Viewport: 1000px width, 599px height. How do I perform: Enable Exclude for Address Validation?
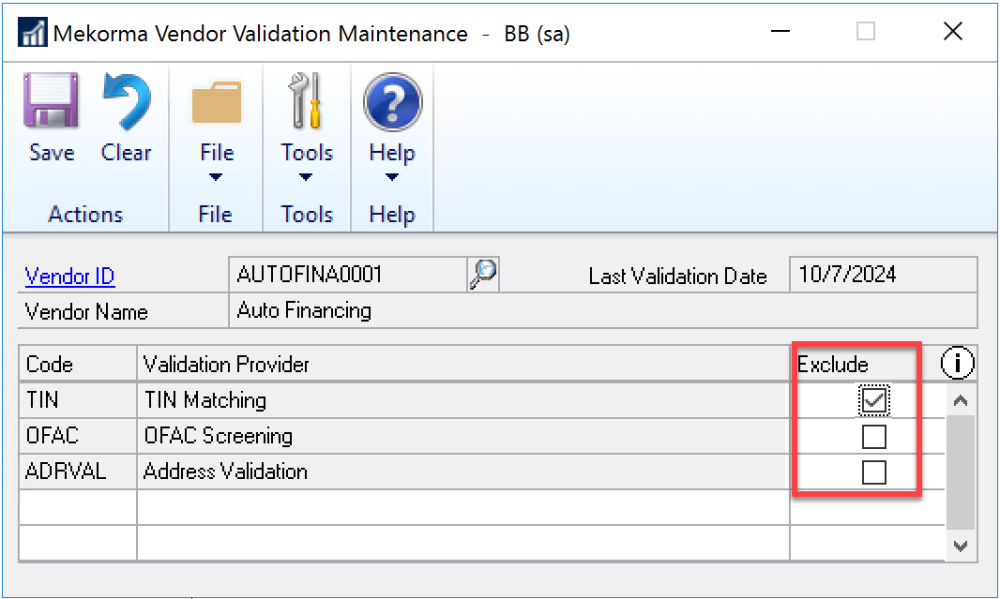coord(874,472)
